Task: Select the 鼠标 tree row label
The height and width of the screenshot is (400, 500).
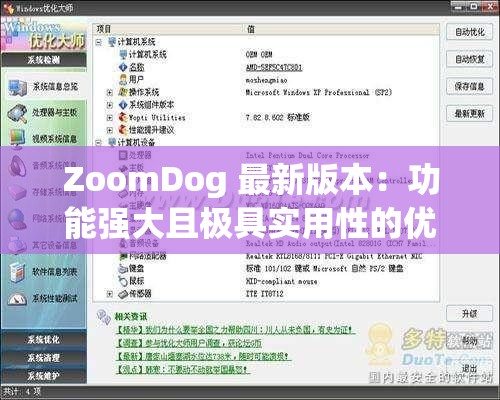Action: pyautogui.click(x=137, y=281)
